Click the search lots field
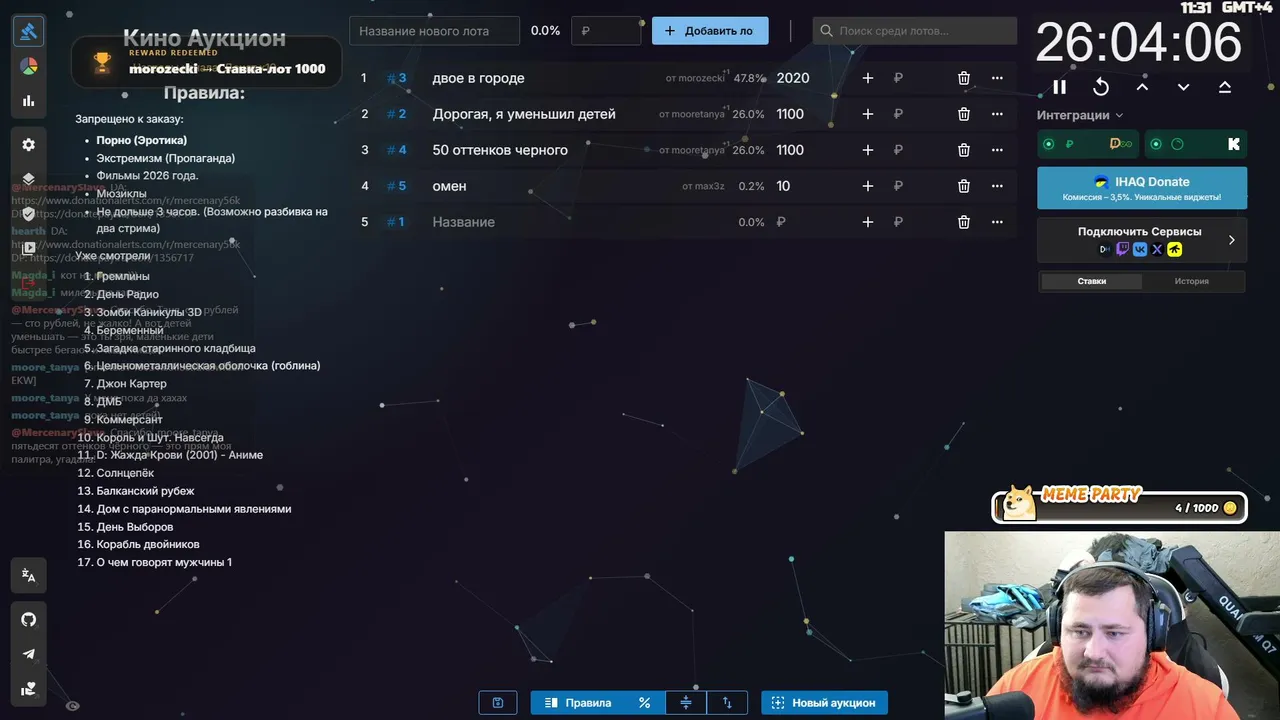The height and width of the screenshot is (720, 1280). (915, 31)
